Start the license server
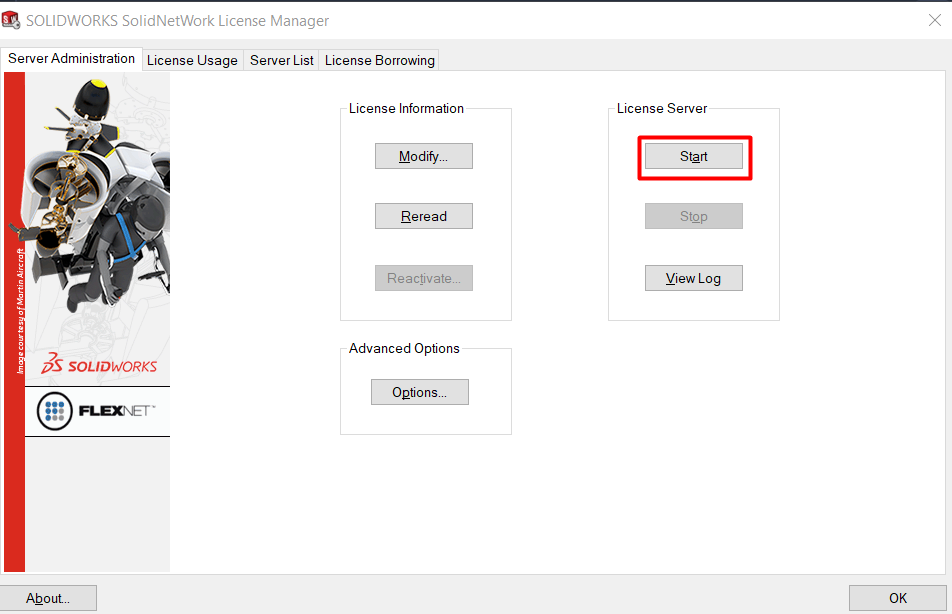 [x=693, y=156]
